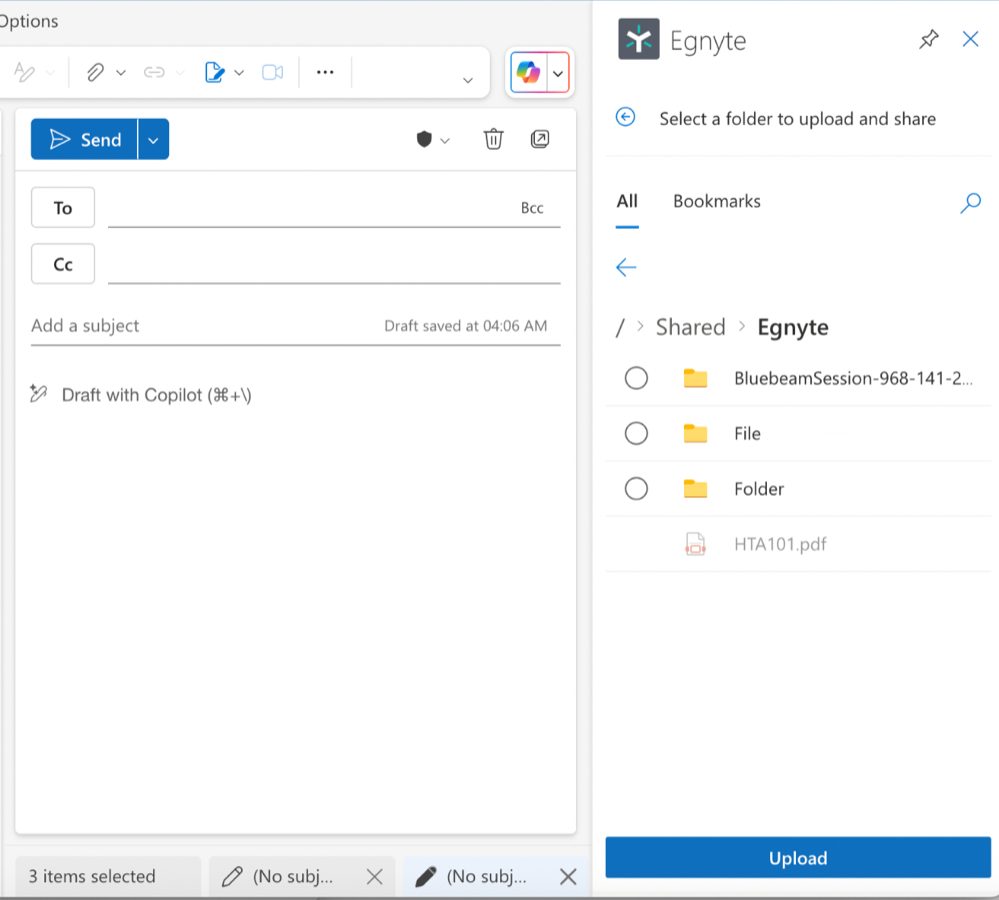
Task: Pin the Egnyte panel
Action: (928, 39)
